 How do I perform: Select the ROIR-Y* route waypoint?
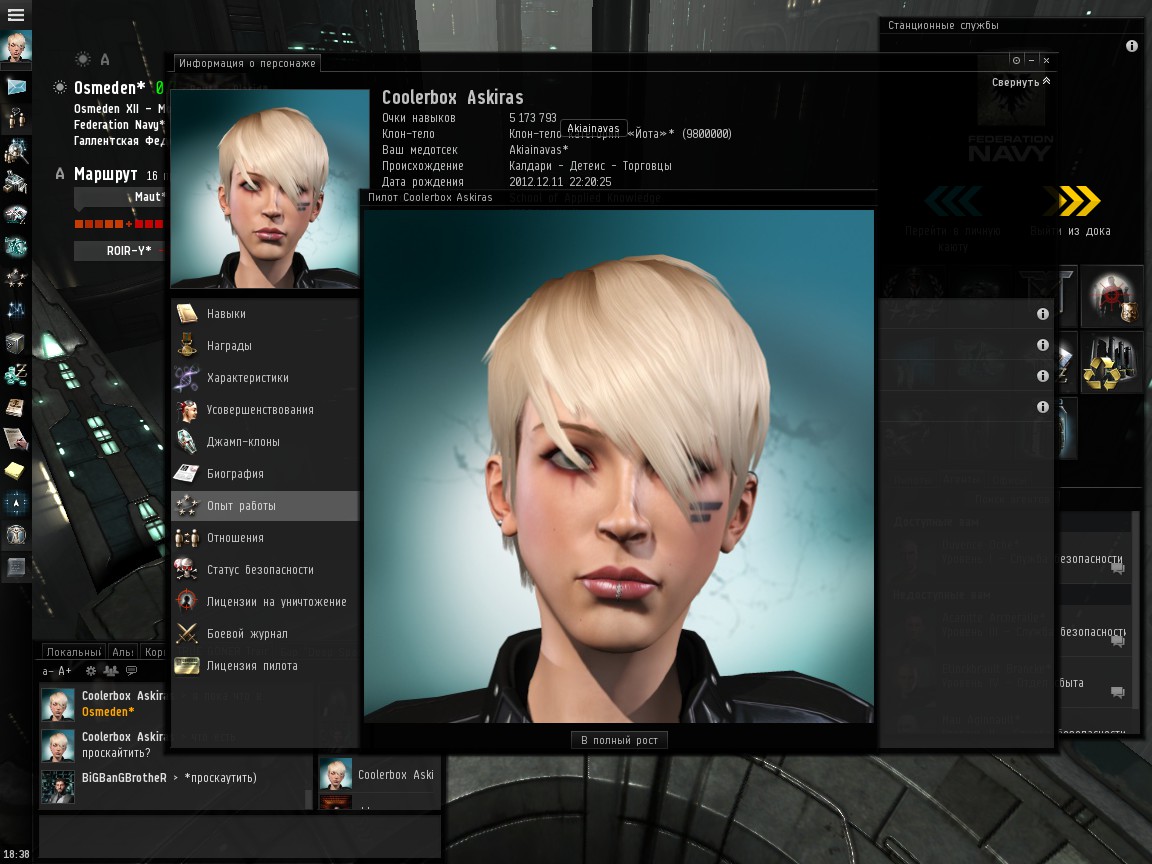pos(120,251)
